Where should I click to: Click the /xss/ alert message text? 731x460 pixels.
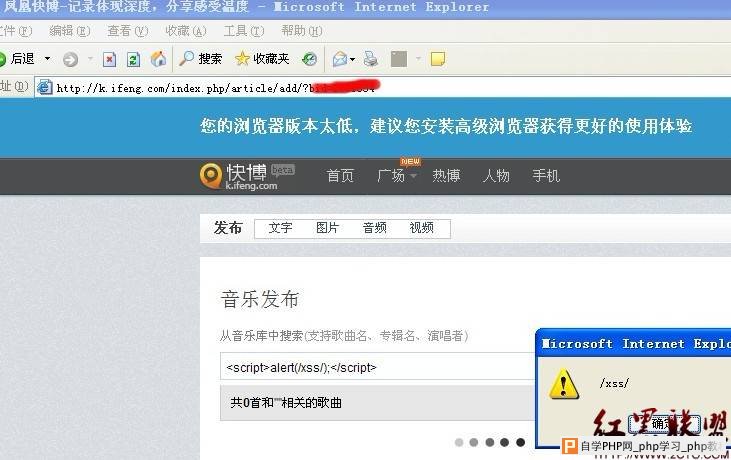tap(614, 383)
